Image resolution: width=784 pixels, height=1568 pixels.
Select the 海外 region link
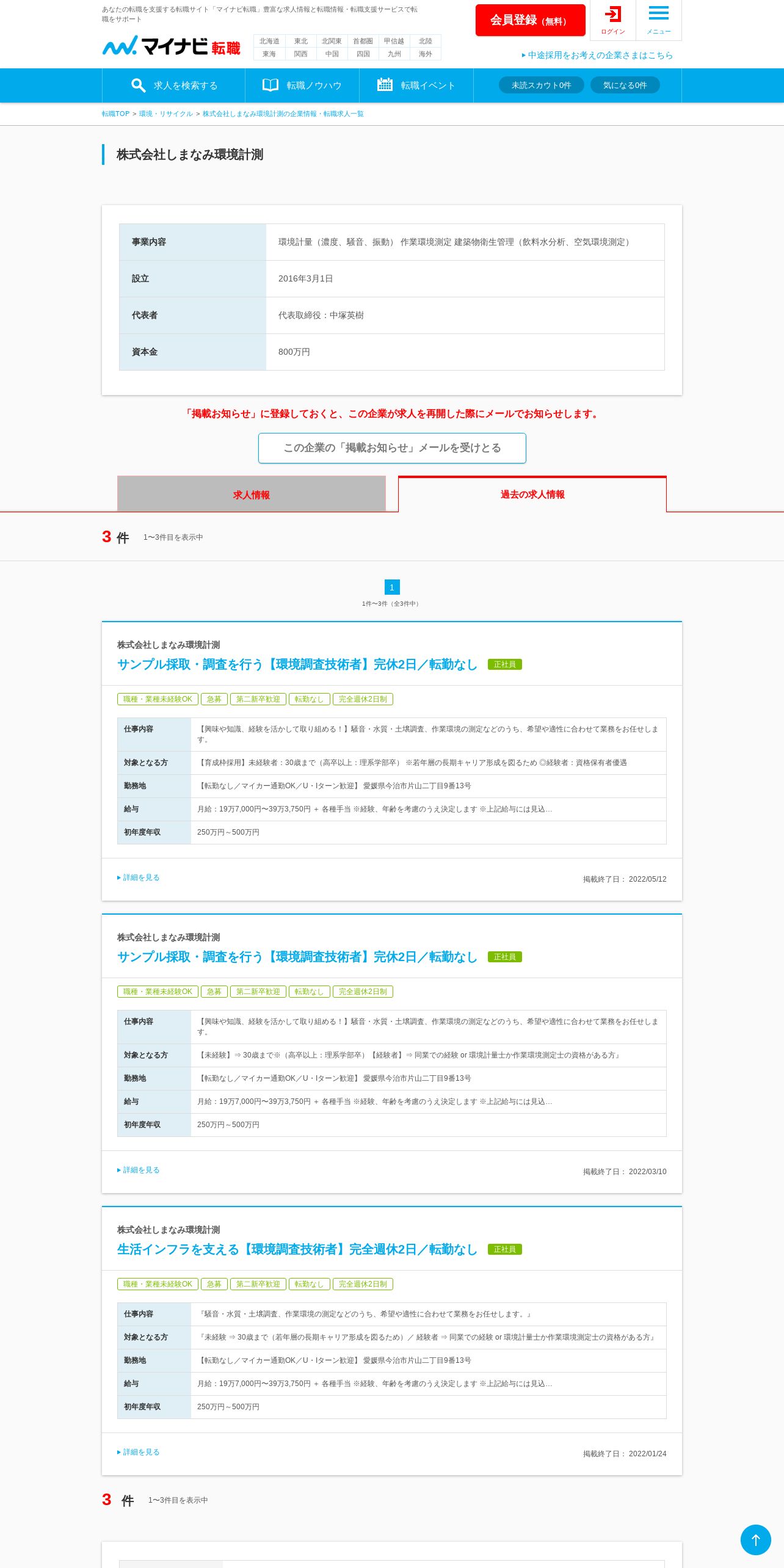tap(426, 54)
